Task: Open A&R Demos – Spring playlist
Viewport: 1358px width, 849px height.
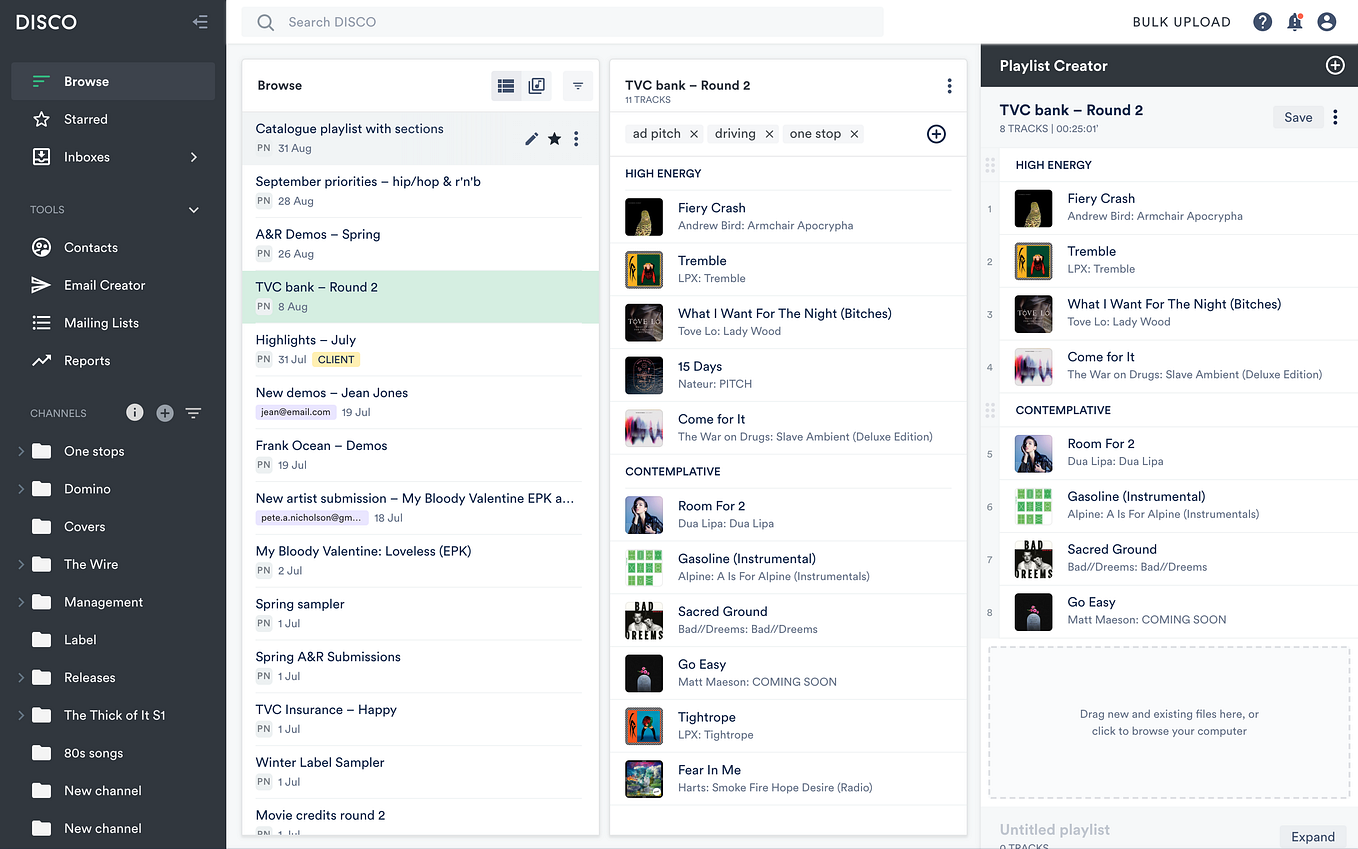Action: point(420,244)
